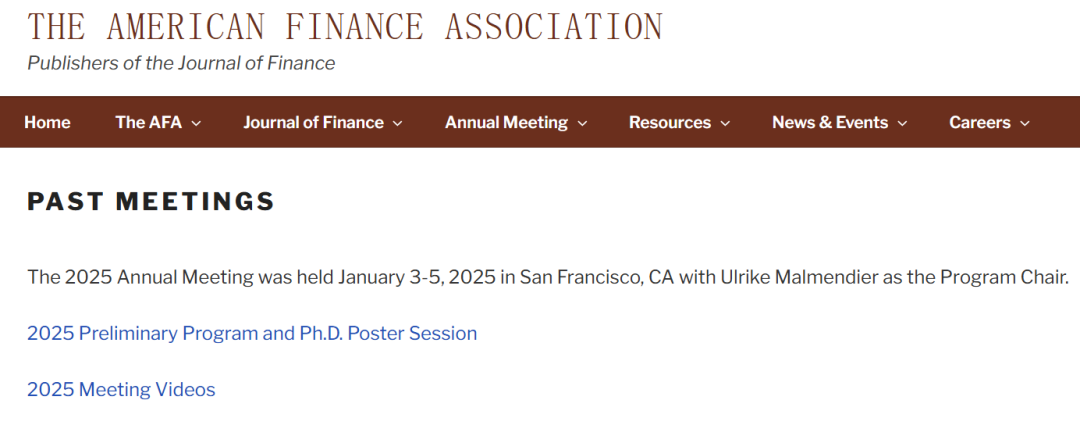The height and width of the screenshot is (425, 1080).
Task: Click the News & Events dropdown arrow
Action: (902, 123)
